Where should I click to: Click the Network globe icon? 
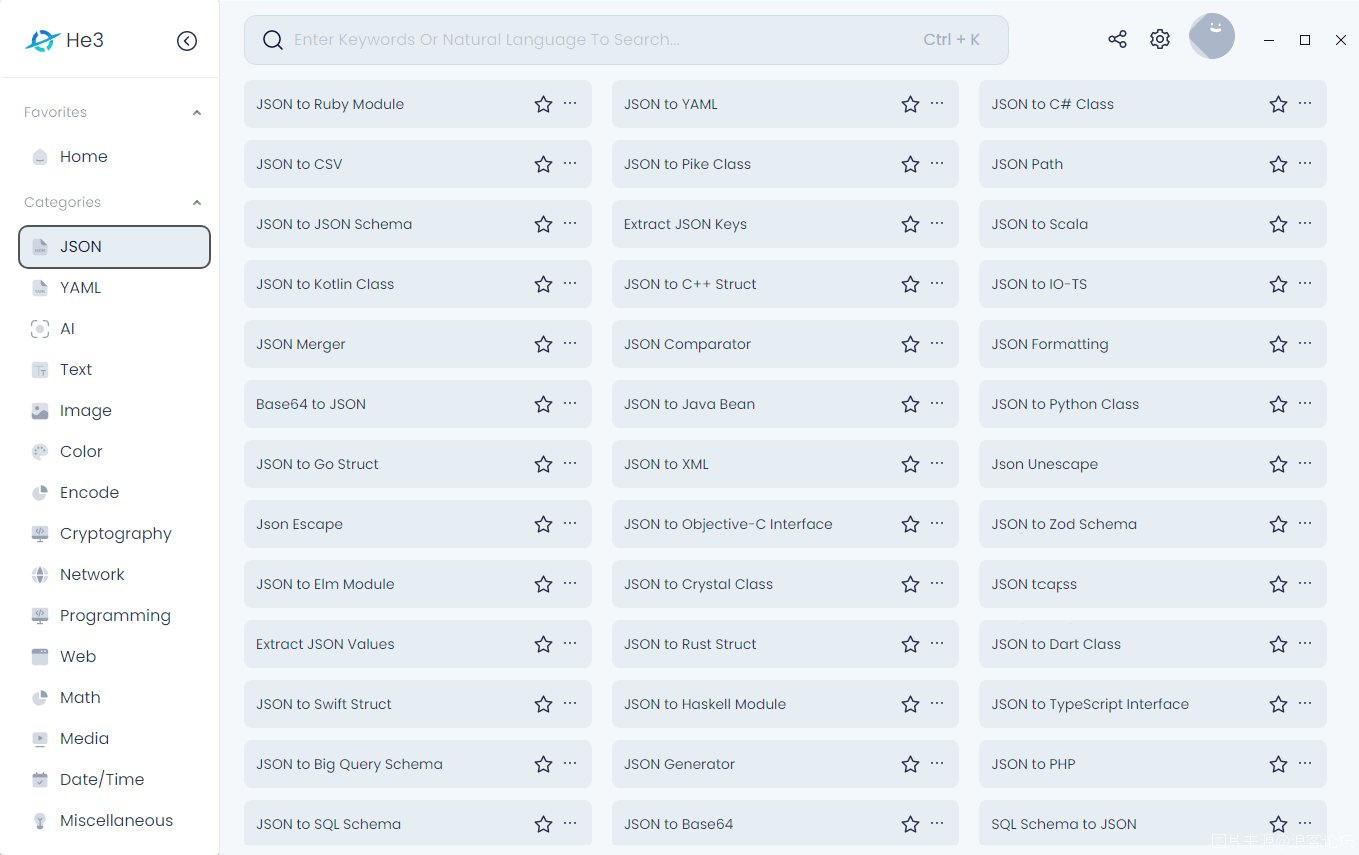click(40, 575)
